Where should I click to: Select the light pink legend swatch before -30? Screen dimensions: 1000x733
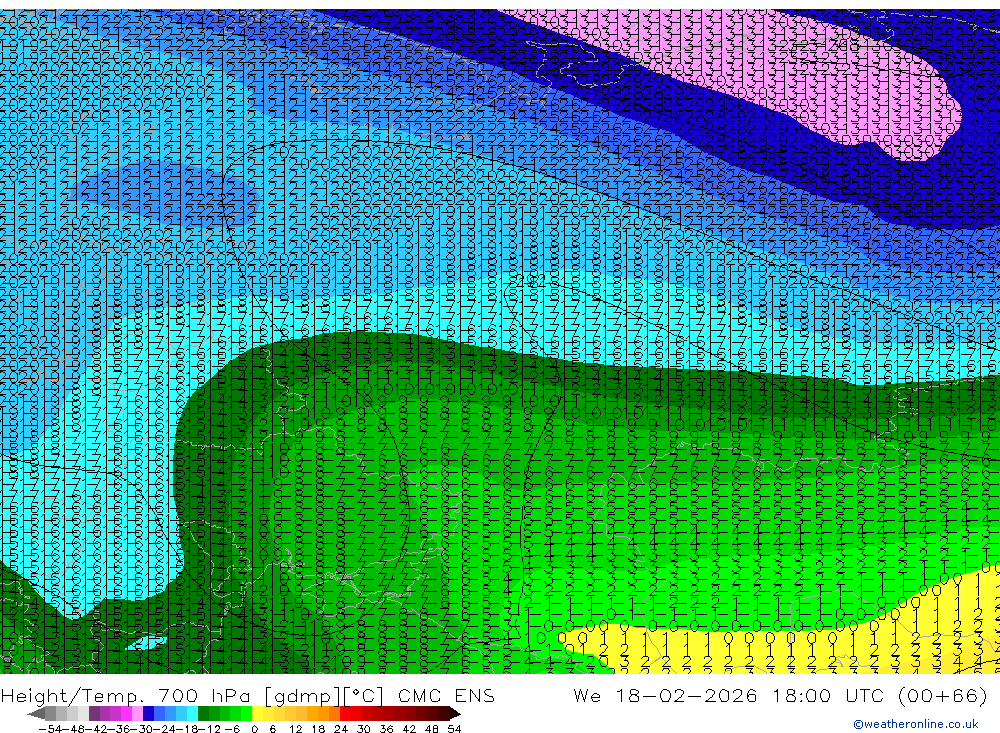137,714
